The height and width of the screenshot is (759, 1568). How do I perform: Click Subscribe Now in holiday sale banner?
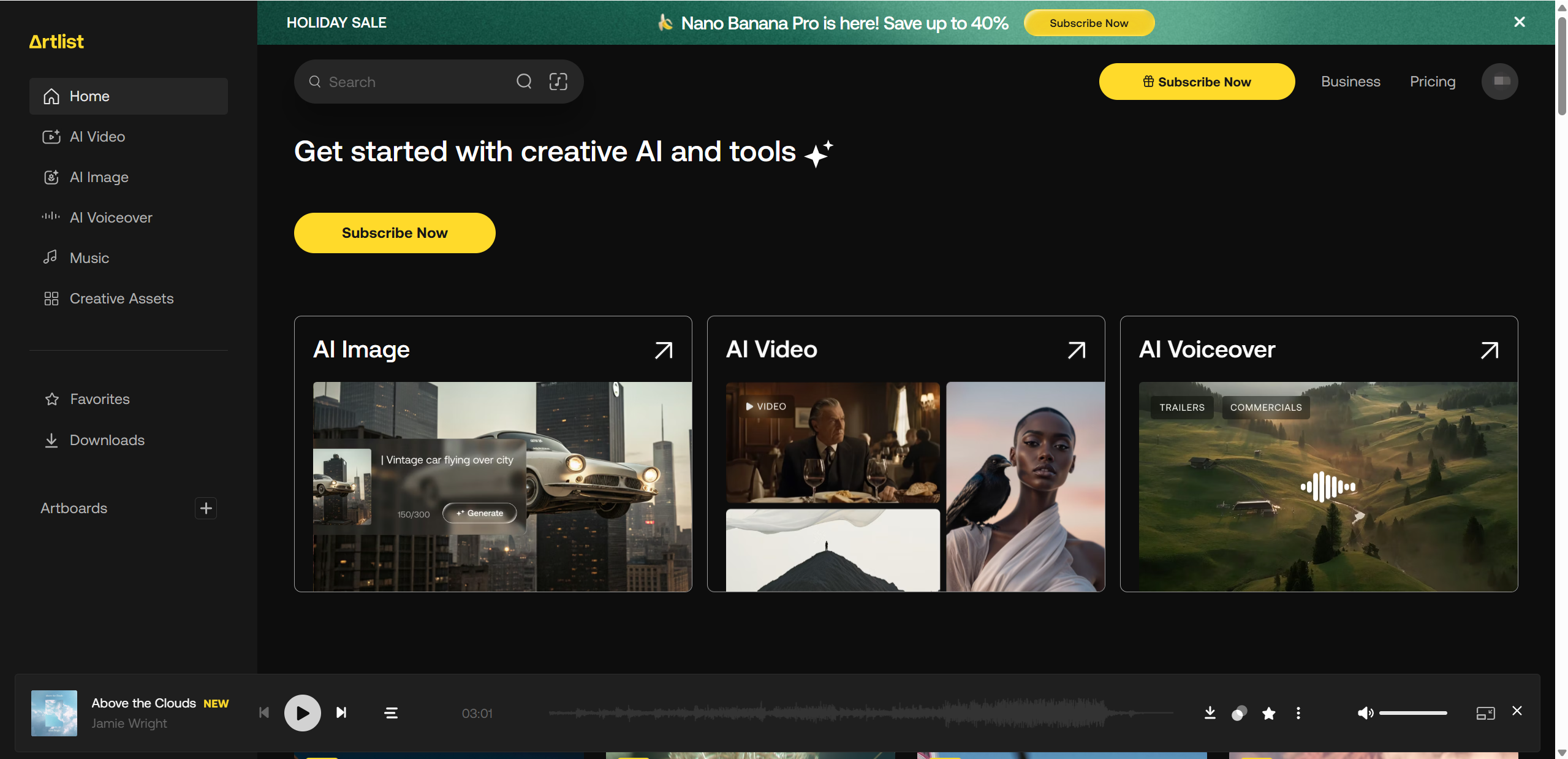pyautogui.click(x=1088, y=23)
